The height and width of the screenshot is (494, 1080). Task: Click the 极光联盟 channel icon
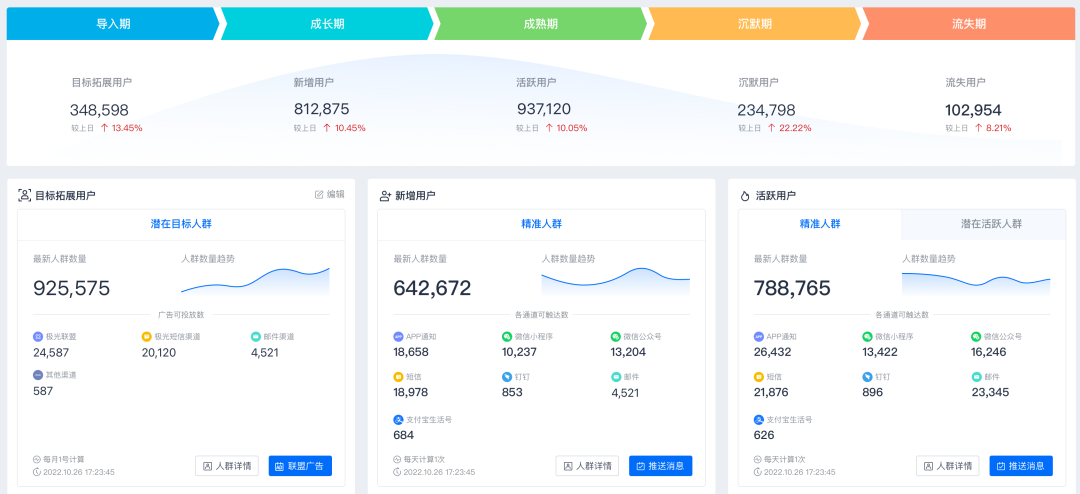pos(38,337)
